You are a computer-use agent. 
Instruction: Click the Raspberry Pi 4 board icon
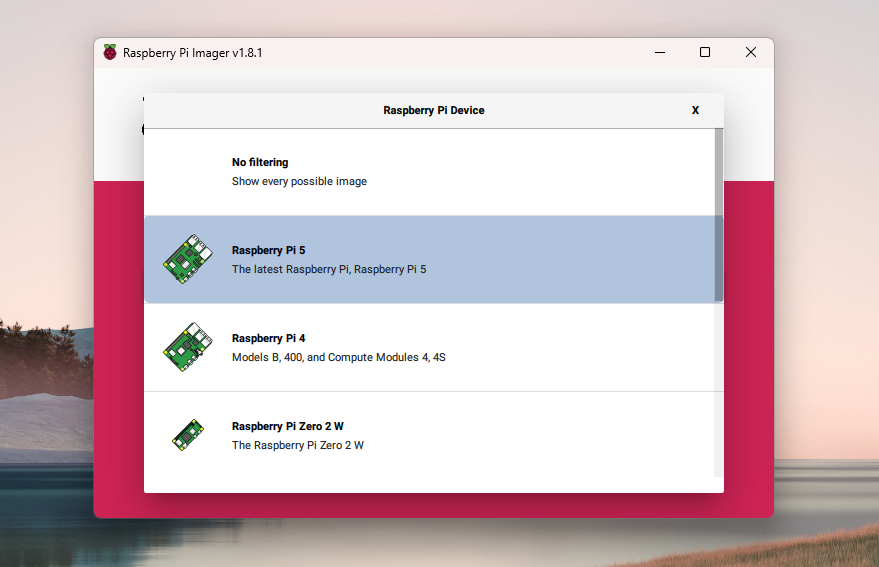[188, 347]
